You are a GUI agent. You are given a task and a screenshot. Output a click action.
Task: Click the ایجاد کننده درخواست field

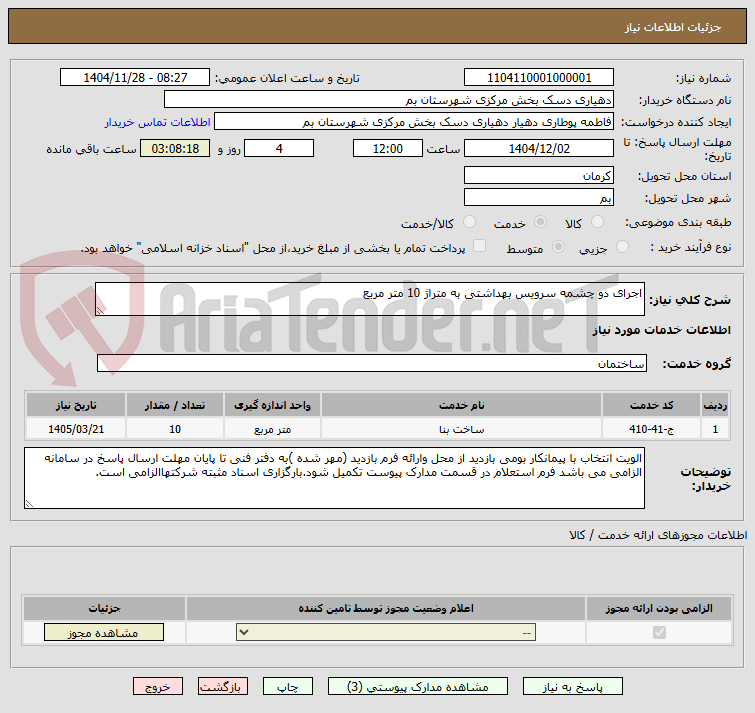pos(414,122)
